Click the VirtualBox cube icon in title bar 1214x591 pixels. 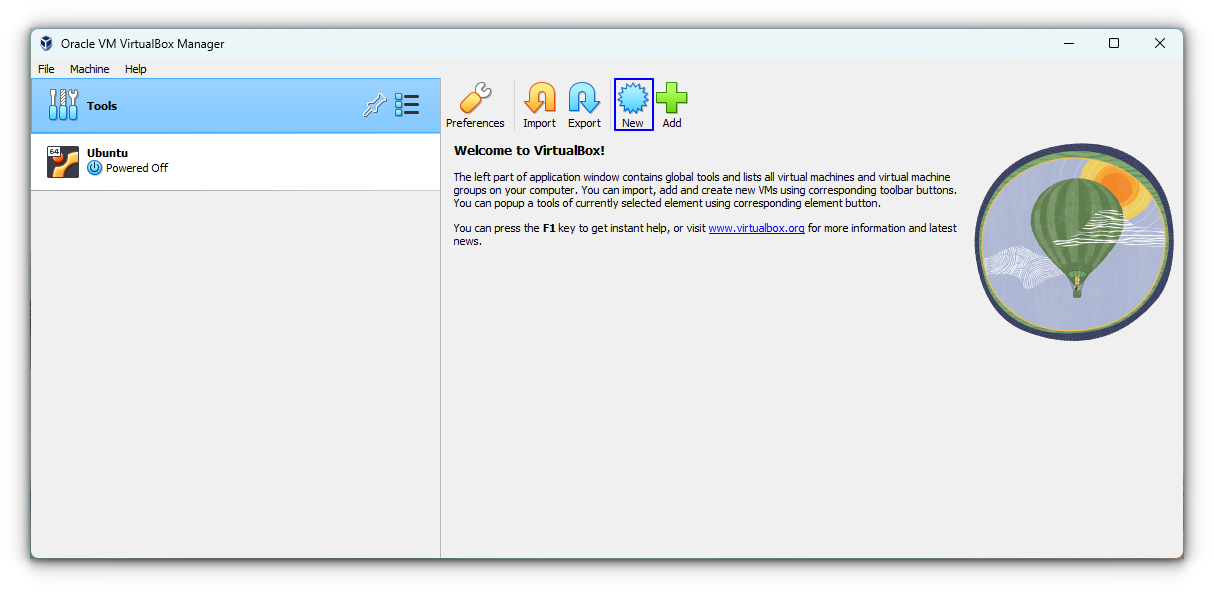coord(46,44)
